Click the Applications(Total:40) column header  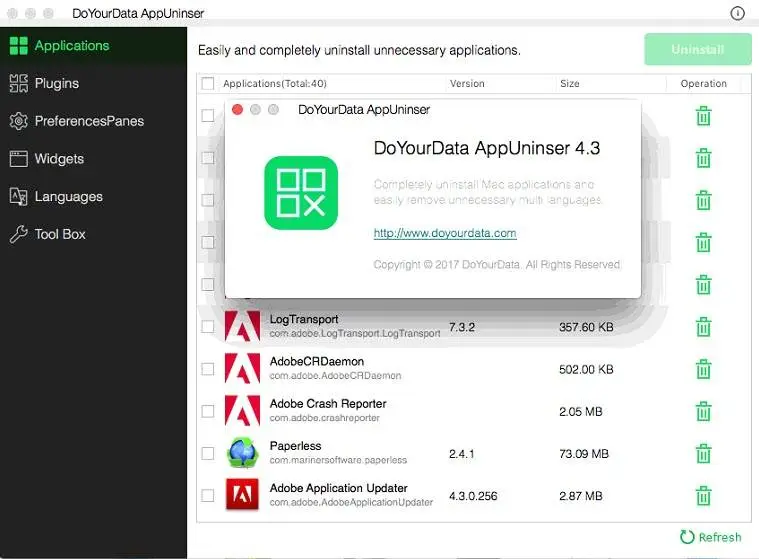pyautogui.click(x=275, y=84)
